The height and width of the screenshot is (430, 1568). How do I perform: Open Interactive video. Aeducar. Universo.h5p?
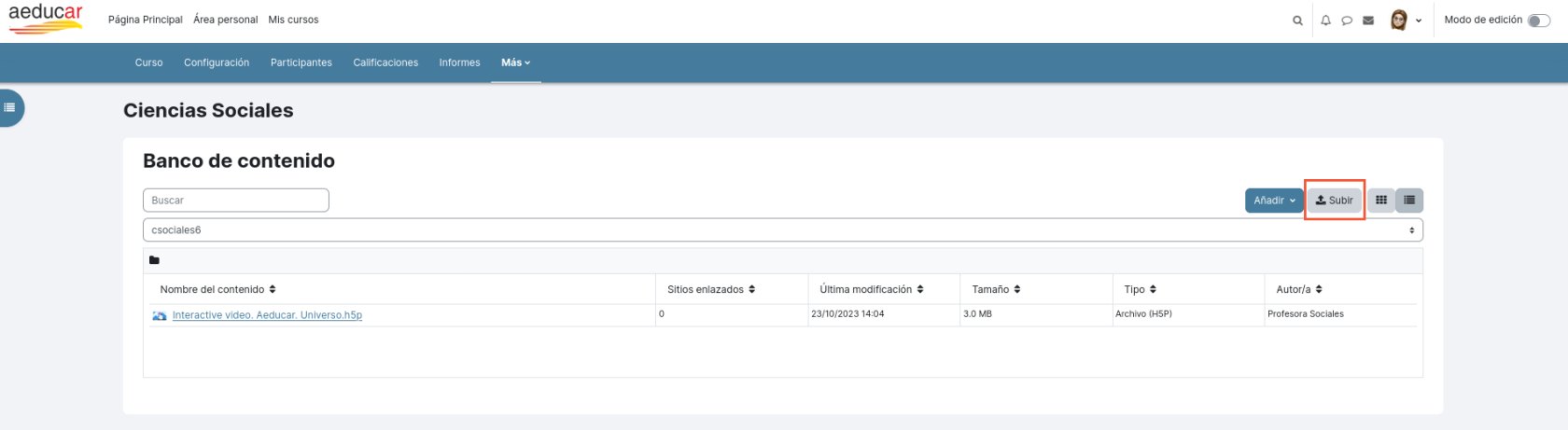click(267, 315)
